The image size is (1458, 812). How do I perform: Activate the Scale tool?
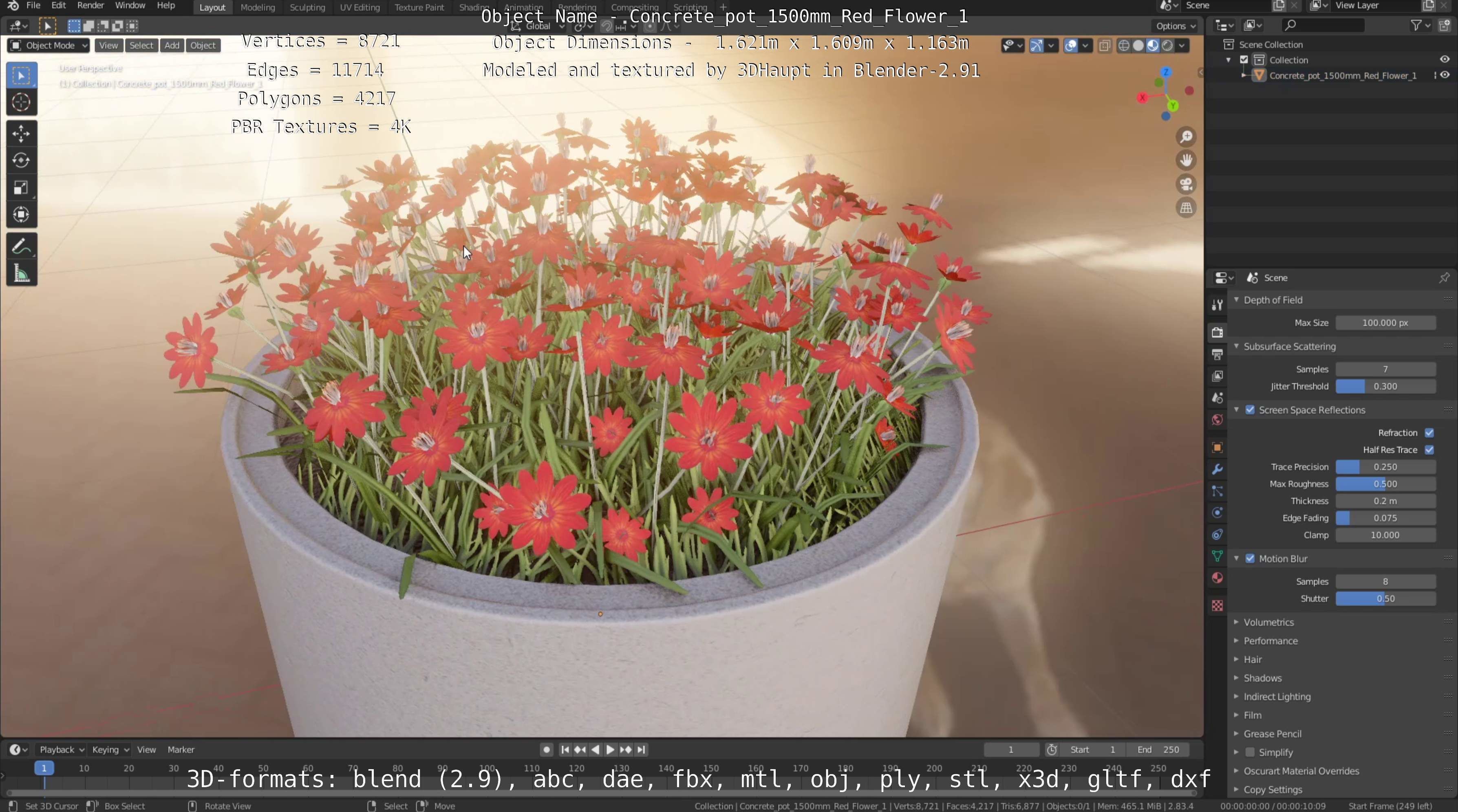click(x=22, y=188)
